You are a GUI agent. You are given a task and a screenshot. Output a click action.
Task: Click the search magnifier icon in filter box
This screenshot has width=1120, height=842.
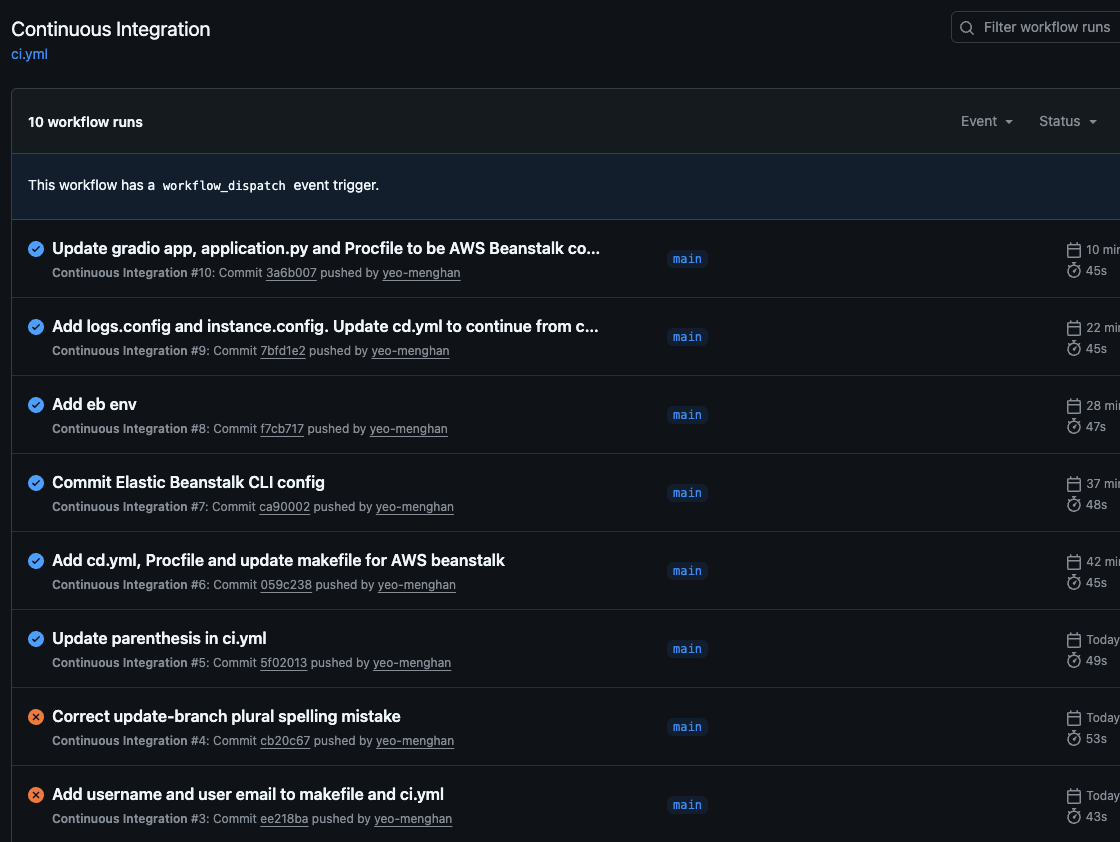967,28
